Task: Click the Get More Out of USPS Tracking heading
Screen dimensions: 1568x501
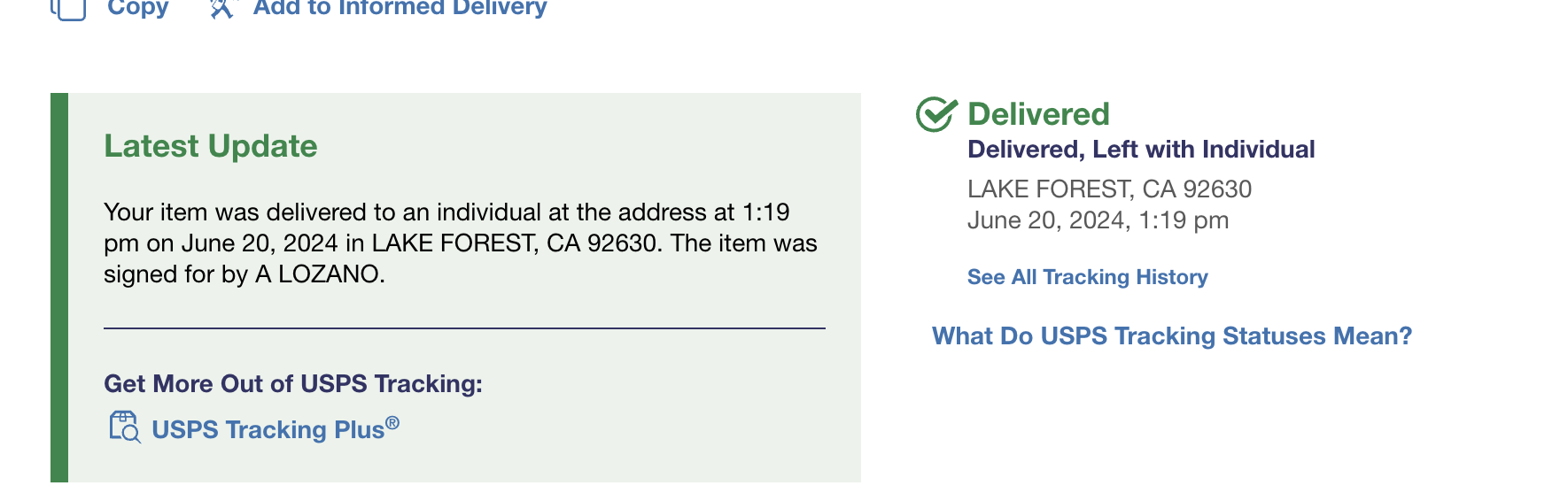Action: click(293, 384)
